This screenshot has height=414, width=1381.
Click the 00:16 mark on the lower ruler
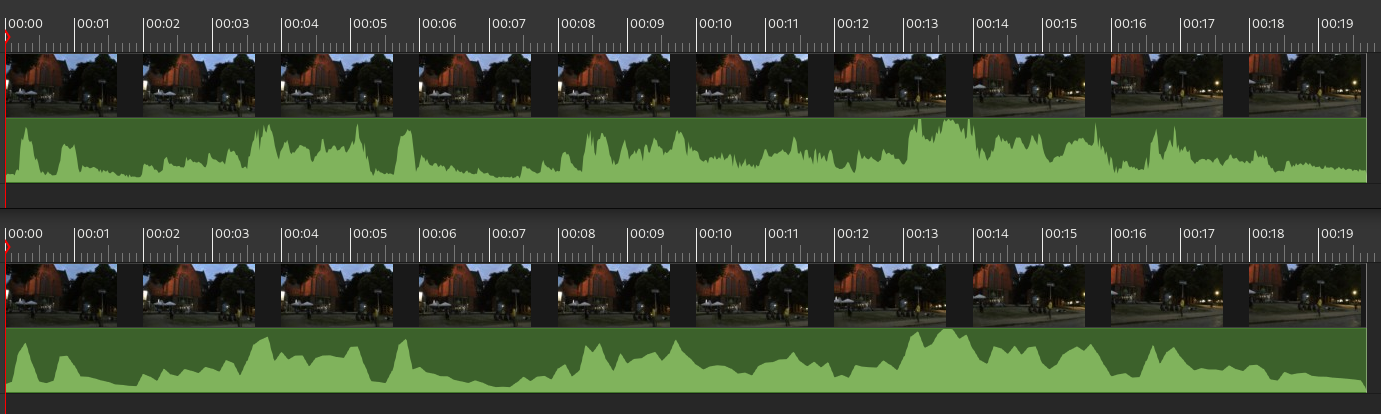tap(1128, 233)
